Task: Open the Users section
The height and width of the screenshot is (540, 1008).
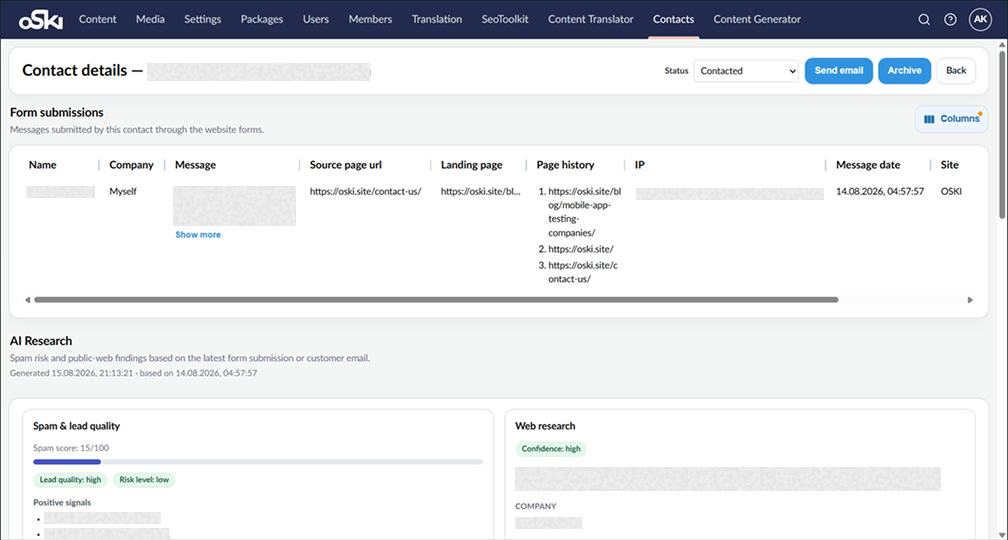Action: [316, 19]
